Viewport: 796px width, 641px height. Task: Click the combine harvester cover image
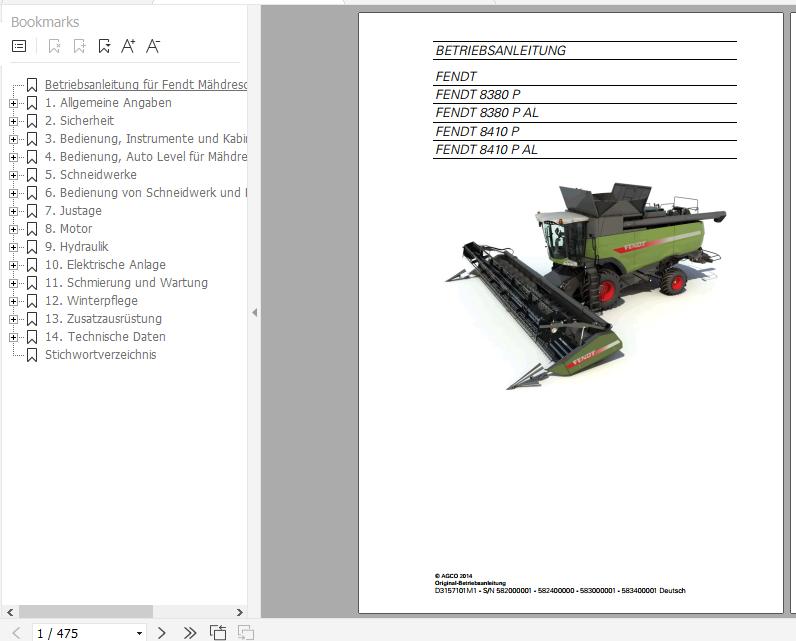[x=586, y=285]
